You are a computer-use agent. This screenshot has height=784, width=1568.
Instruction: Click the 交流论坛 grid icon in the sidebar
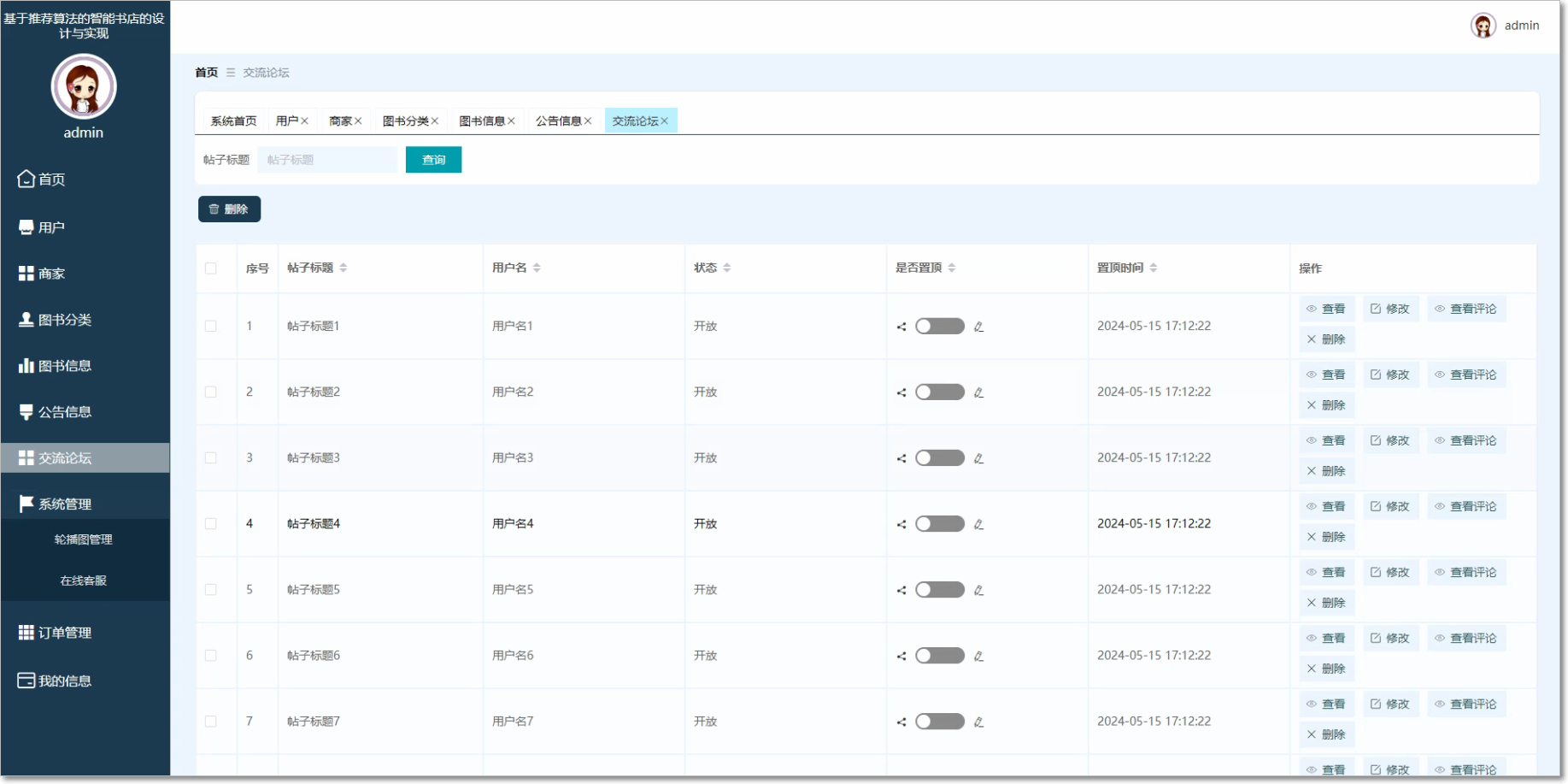click(26, 458)
